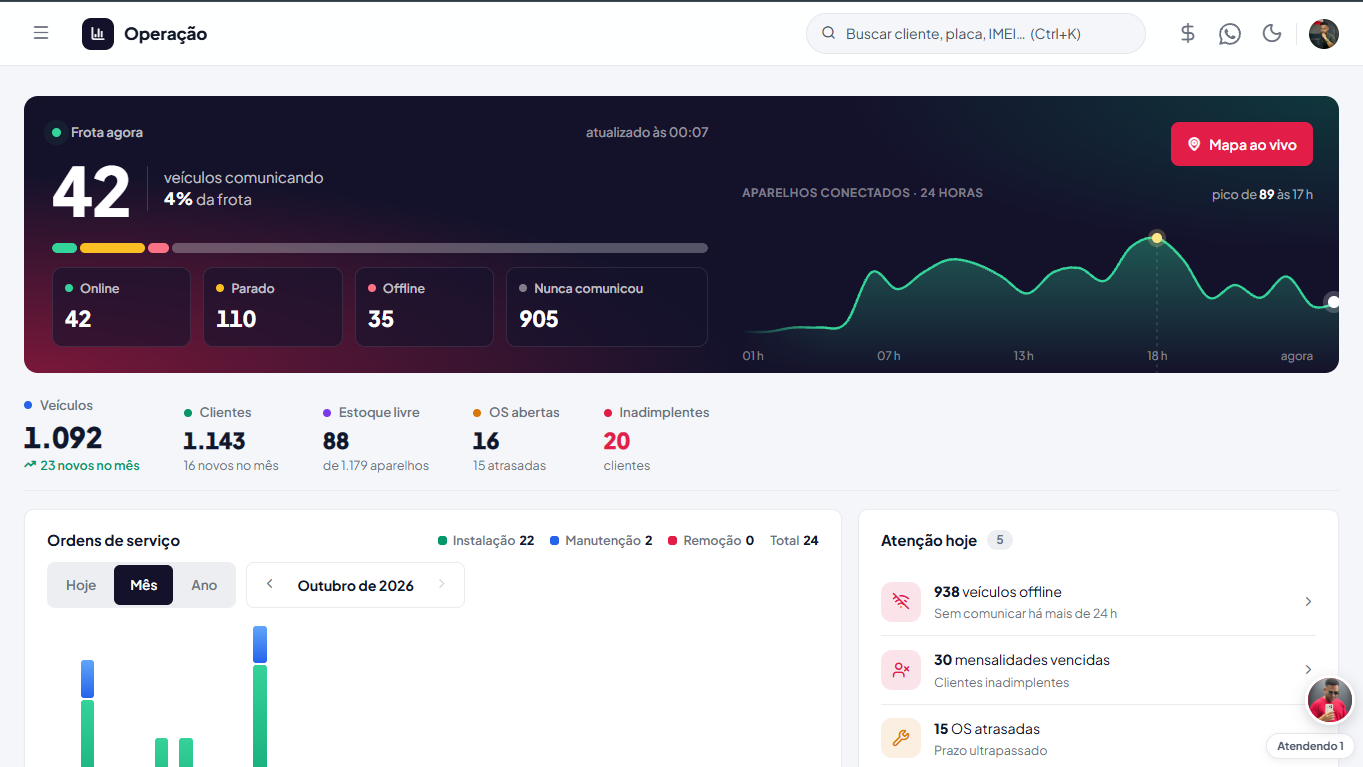Open the user profile avatar

point(1324,34)
